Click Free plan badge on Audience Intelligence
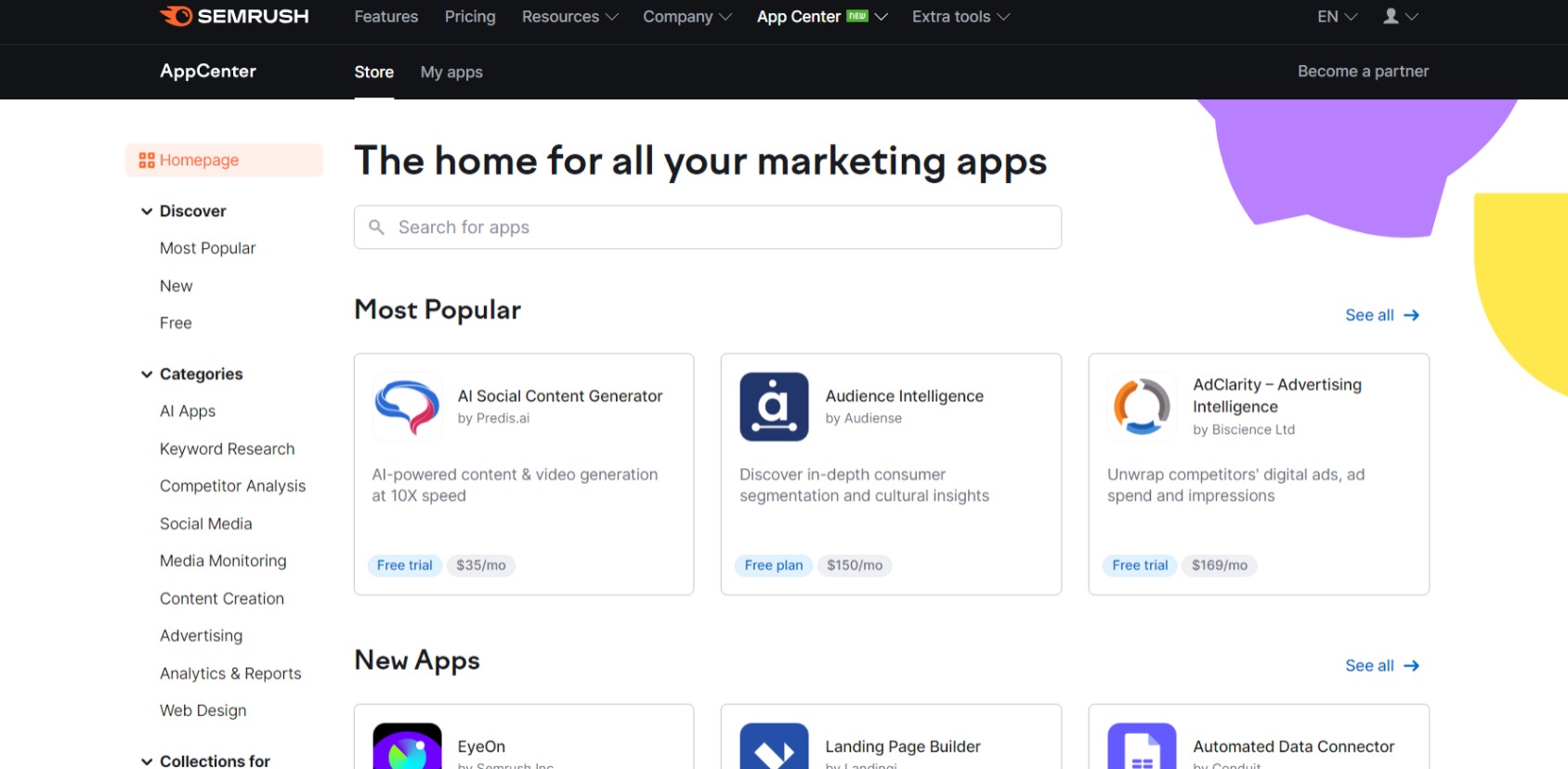1568x769 pixels. 774,565
